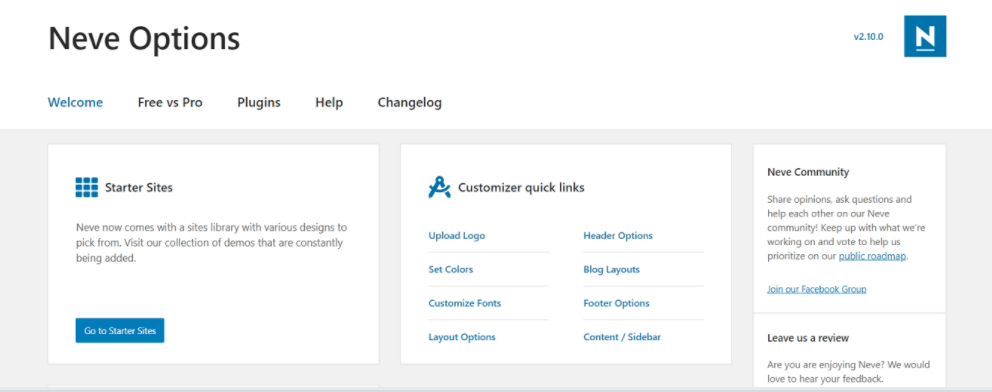The image size is (992, 392).
Task: Click the Header Options link
Action: [618, 236]
